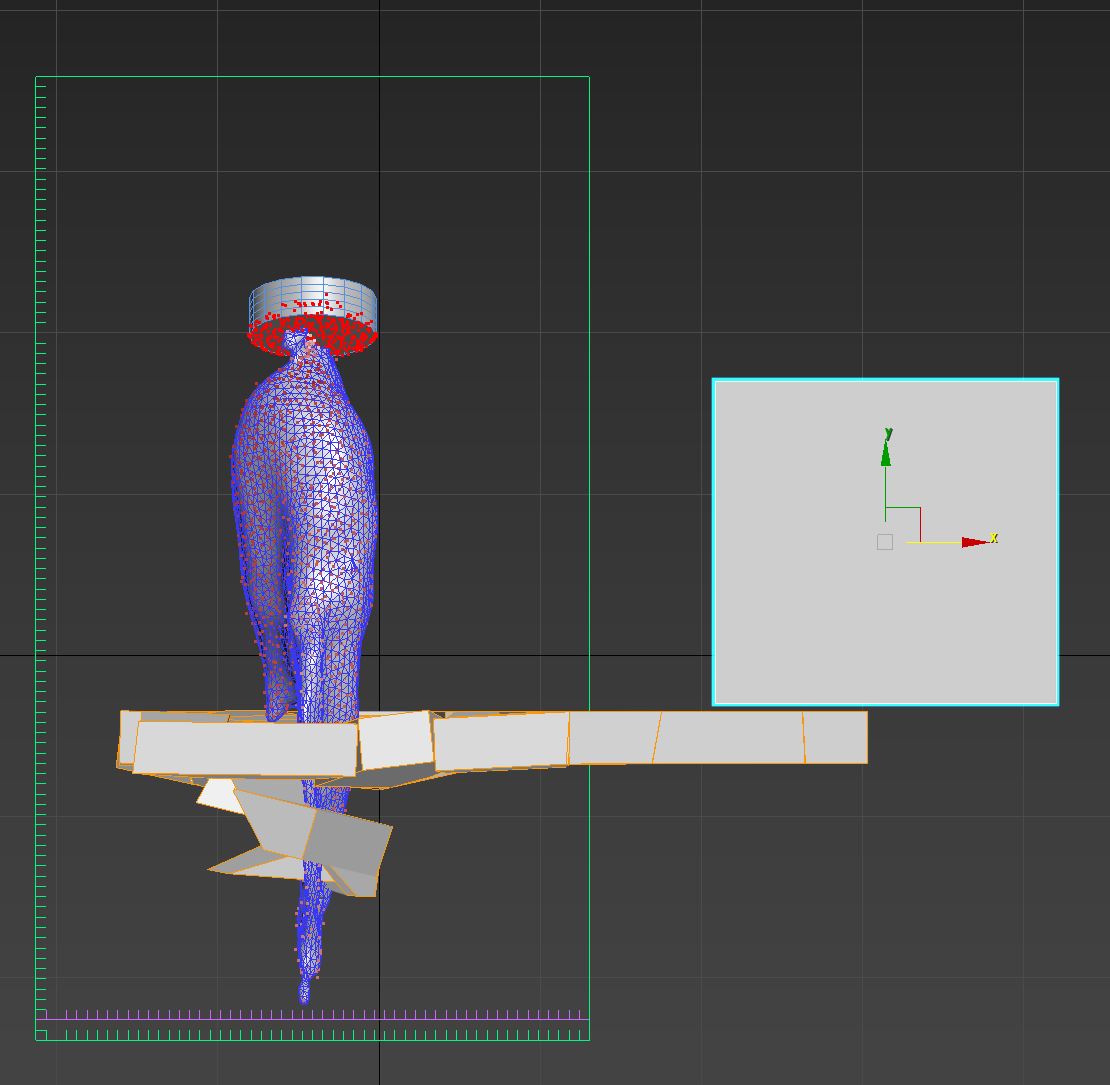Click the red X-axis arrow of the gizmo

[x=974, y=542]
